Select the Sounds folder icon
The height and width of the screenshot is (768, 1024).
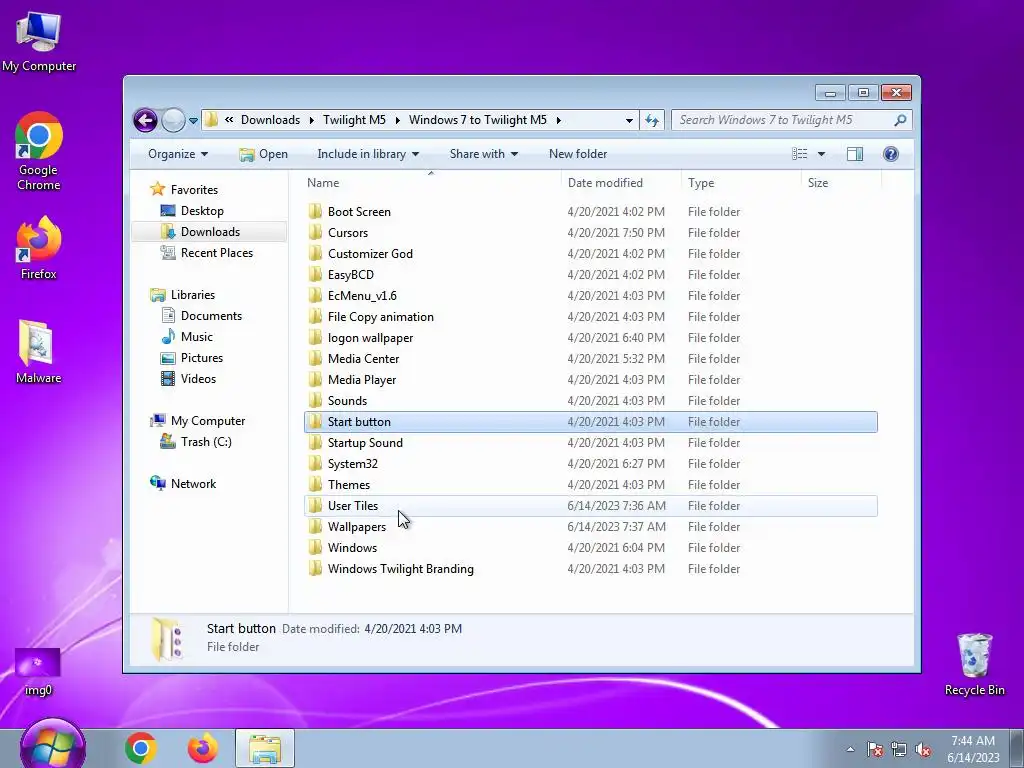click(x=315, y=400)
